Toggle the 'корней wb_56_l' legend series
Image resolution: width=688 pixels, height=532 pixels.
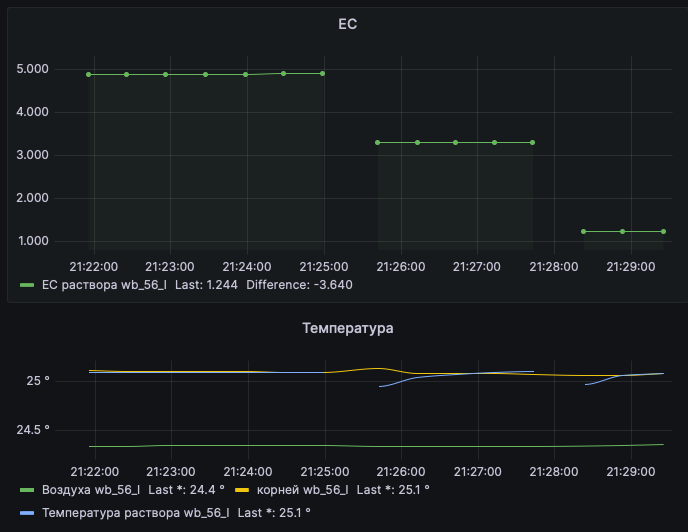302,490
